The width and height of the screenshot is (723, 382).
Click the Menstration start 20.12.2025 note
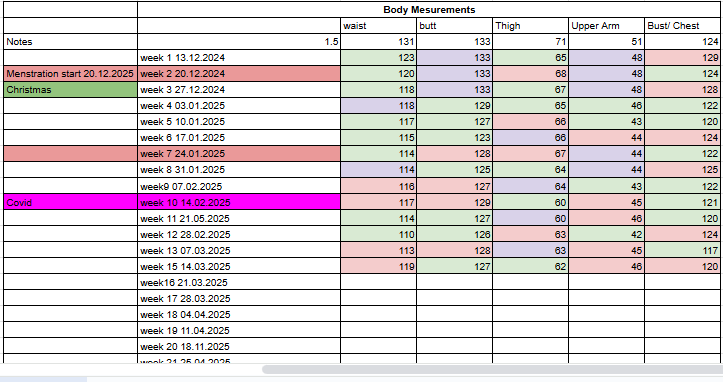[x=71, y=74]
